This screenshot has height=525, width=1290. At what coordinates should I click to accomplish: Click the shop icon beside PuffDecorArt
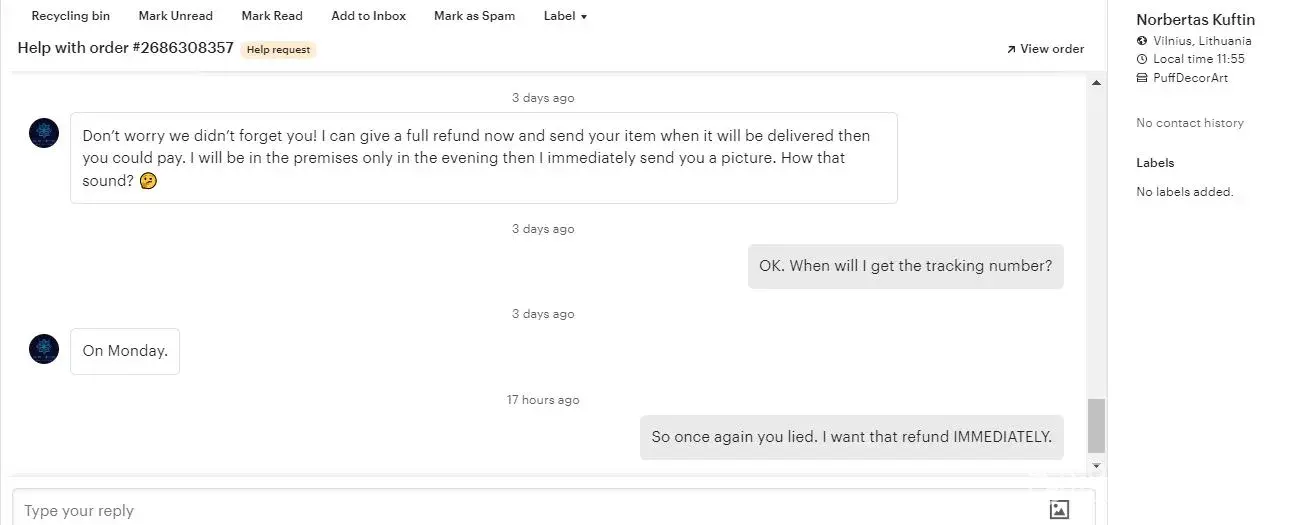1142,78
